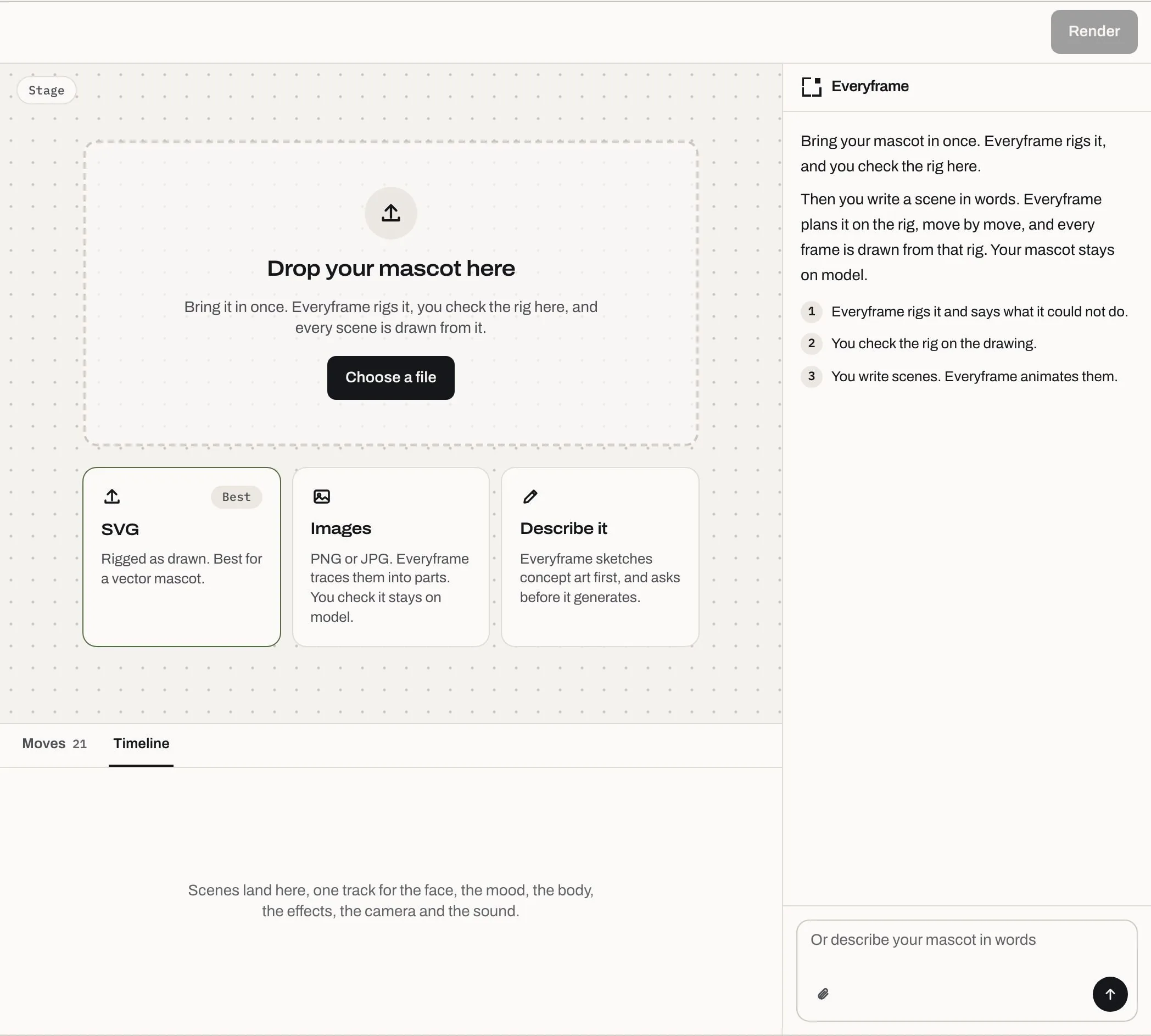Click 'Everyframe rigs it and says what it could not do.'
1151x1036 pixels.
(x=979, y=312)
